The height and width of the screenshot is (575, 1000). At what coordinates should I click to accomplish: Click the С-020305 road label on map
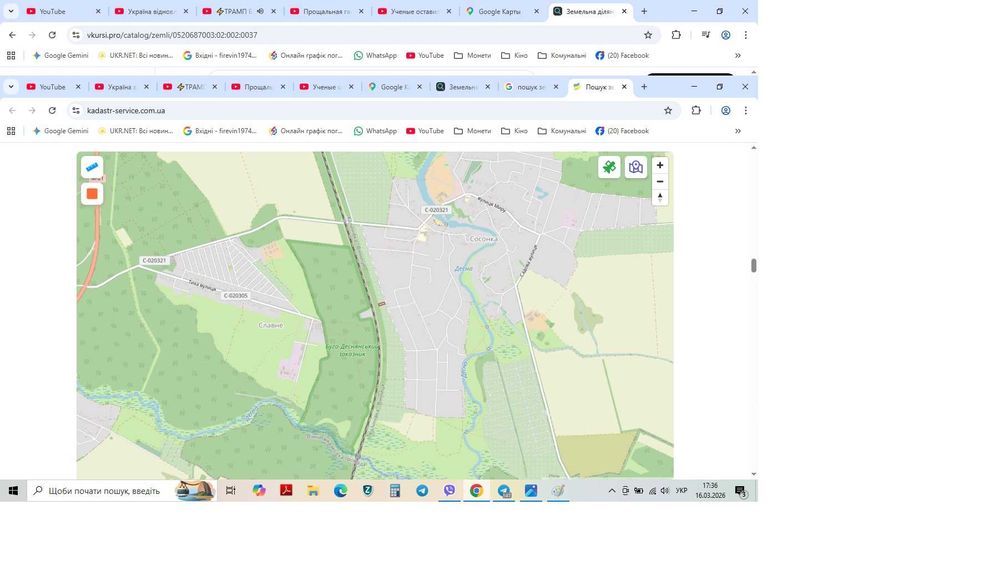tap(235, 296)
